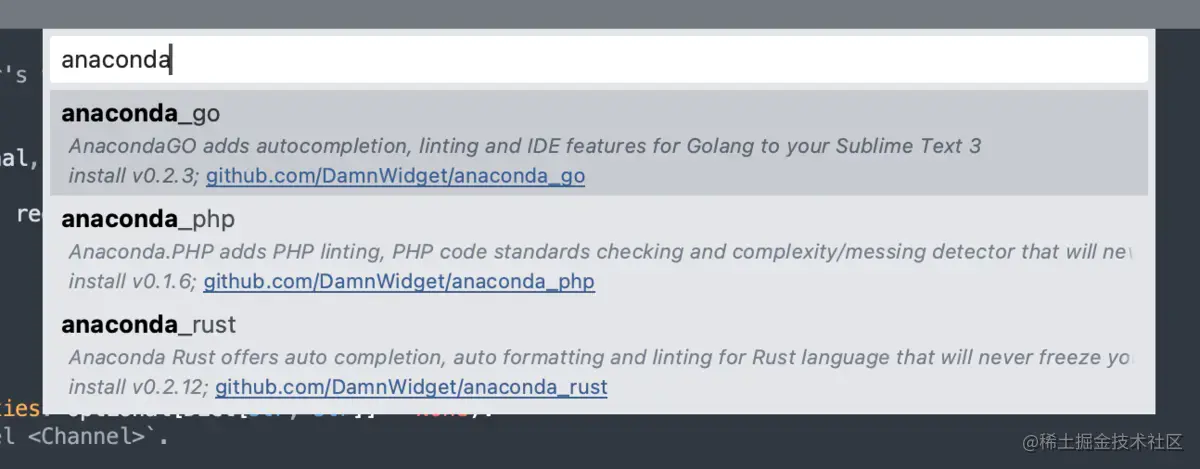Select the anaconda_php package title

coord(148,219)
